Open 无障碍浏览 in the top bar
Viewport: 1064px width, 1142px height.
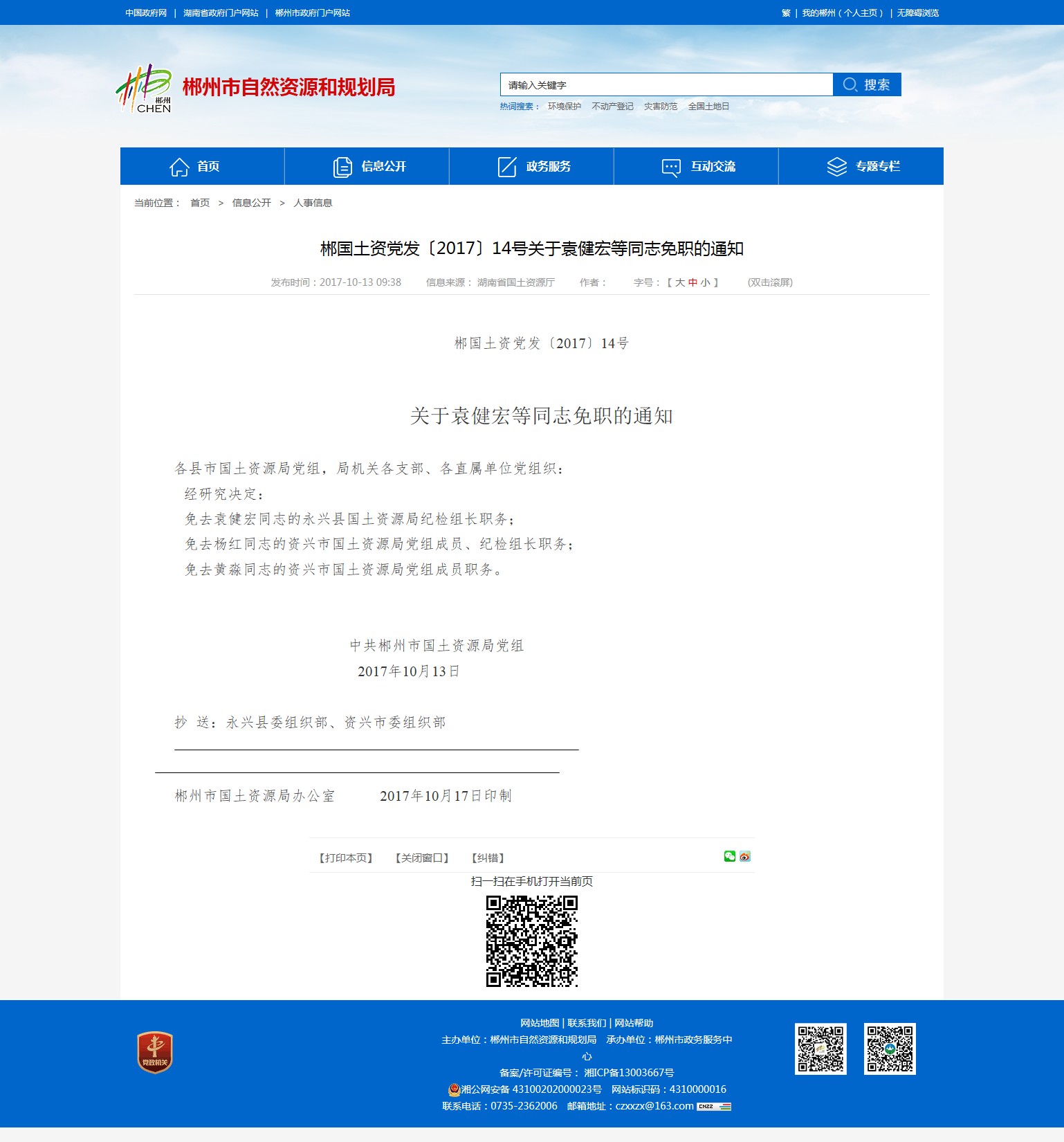(917, 13)
